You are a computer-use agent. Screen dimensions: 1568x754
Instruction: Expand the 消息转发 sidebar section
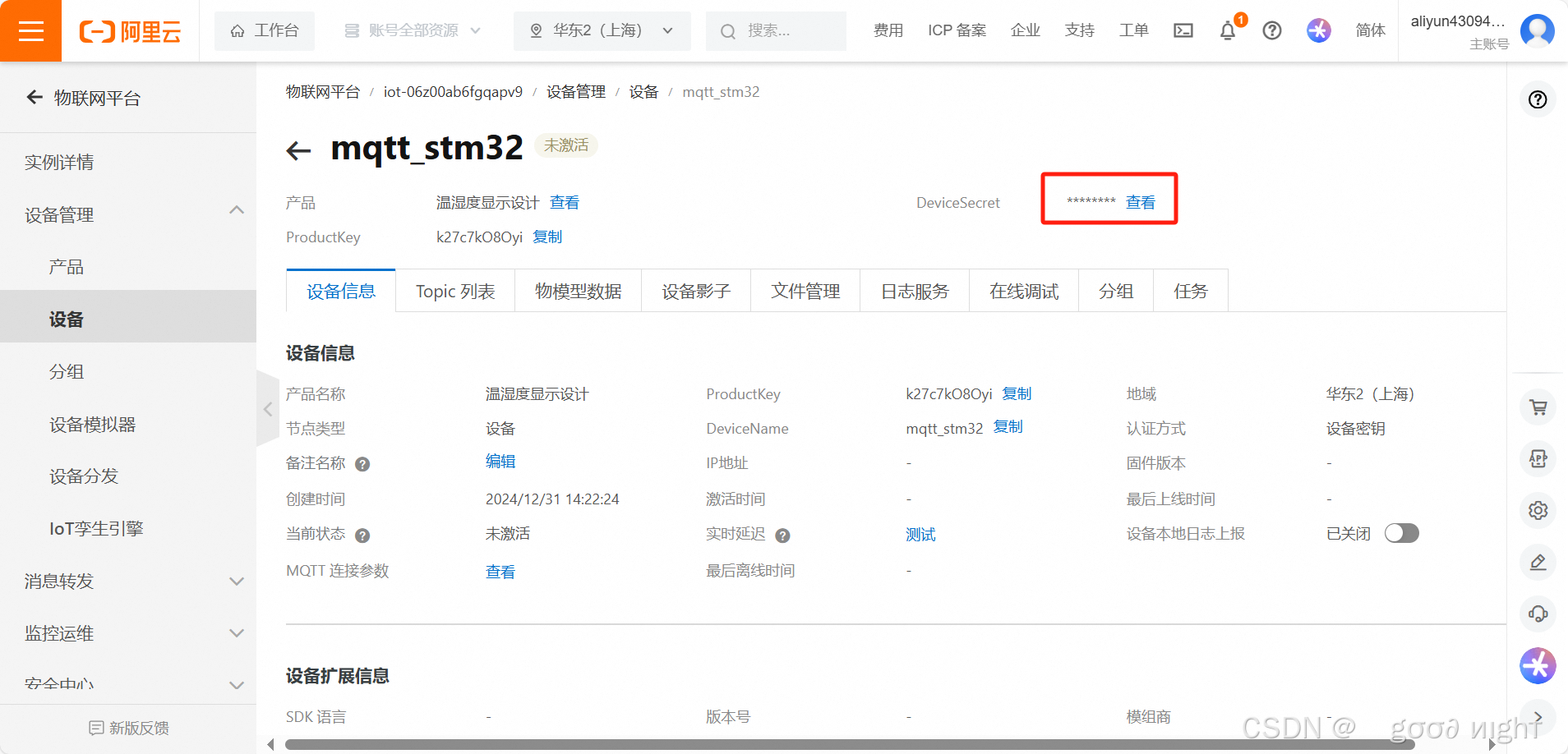237,582
